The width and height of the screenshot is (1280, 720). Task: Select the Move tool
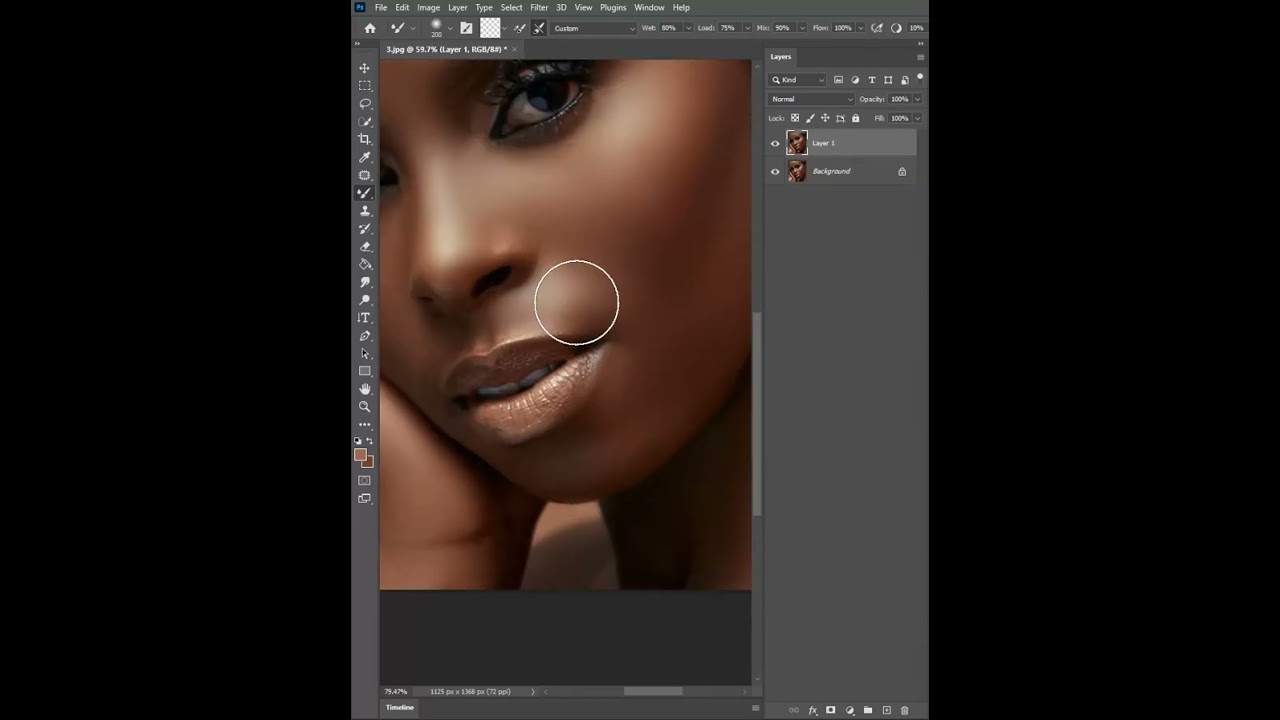click(x=365, y=68)
